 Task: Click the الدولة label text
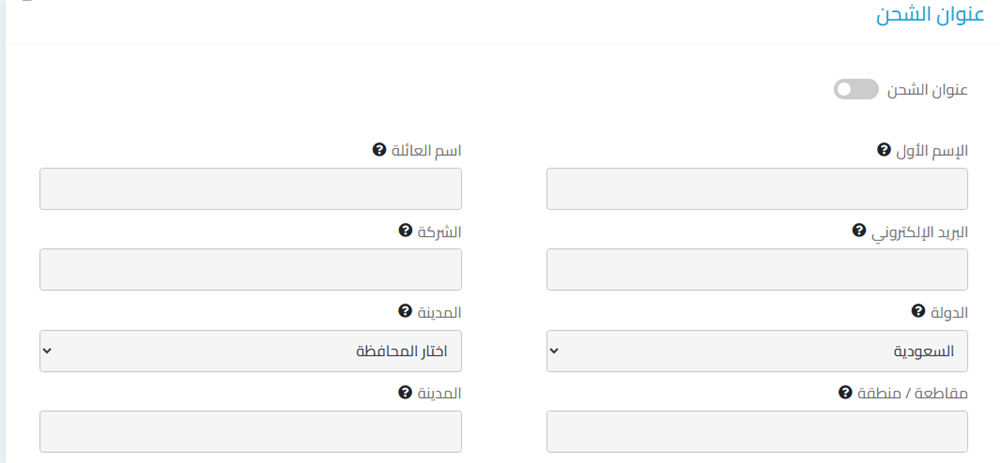(949, 313)
